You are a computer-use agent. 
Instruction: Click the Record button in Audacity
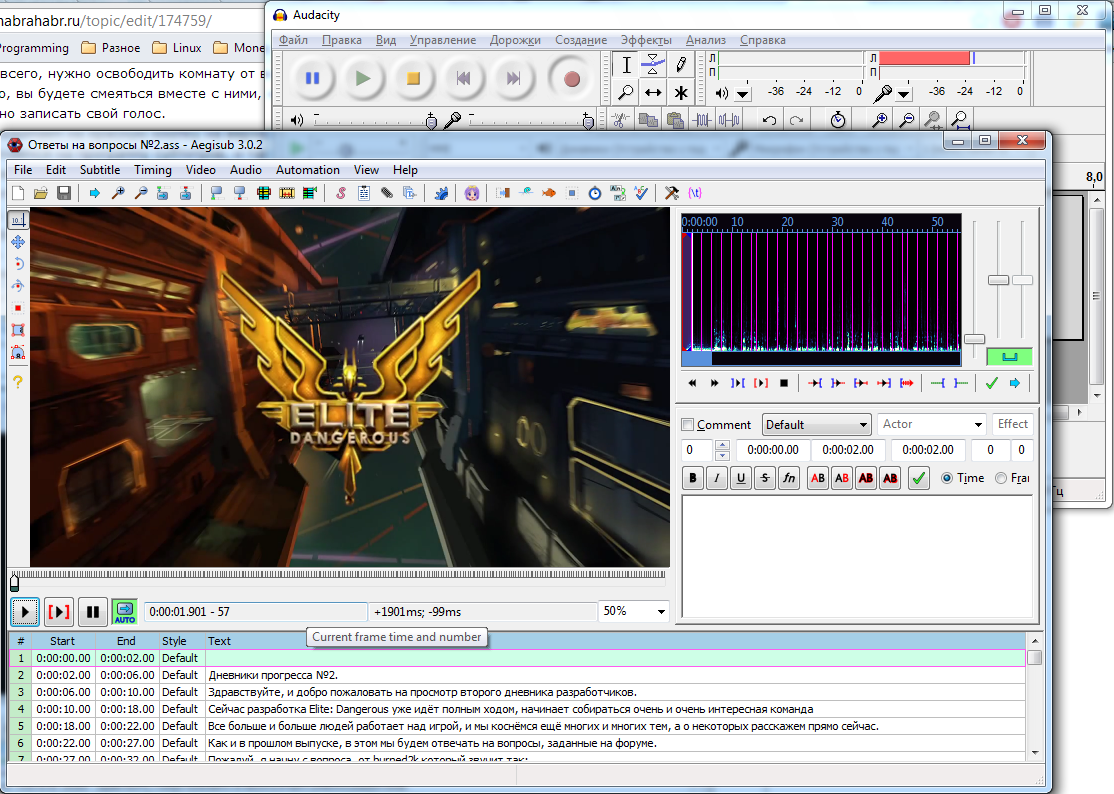(x=572, y=79)
